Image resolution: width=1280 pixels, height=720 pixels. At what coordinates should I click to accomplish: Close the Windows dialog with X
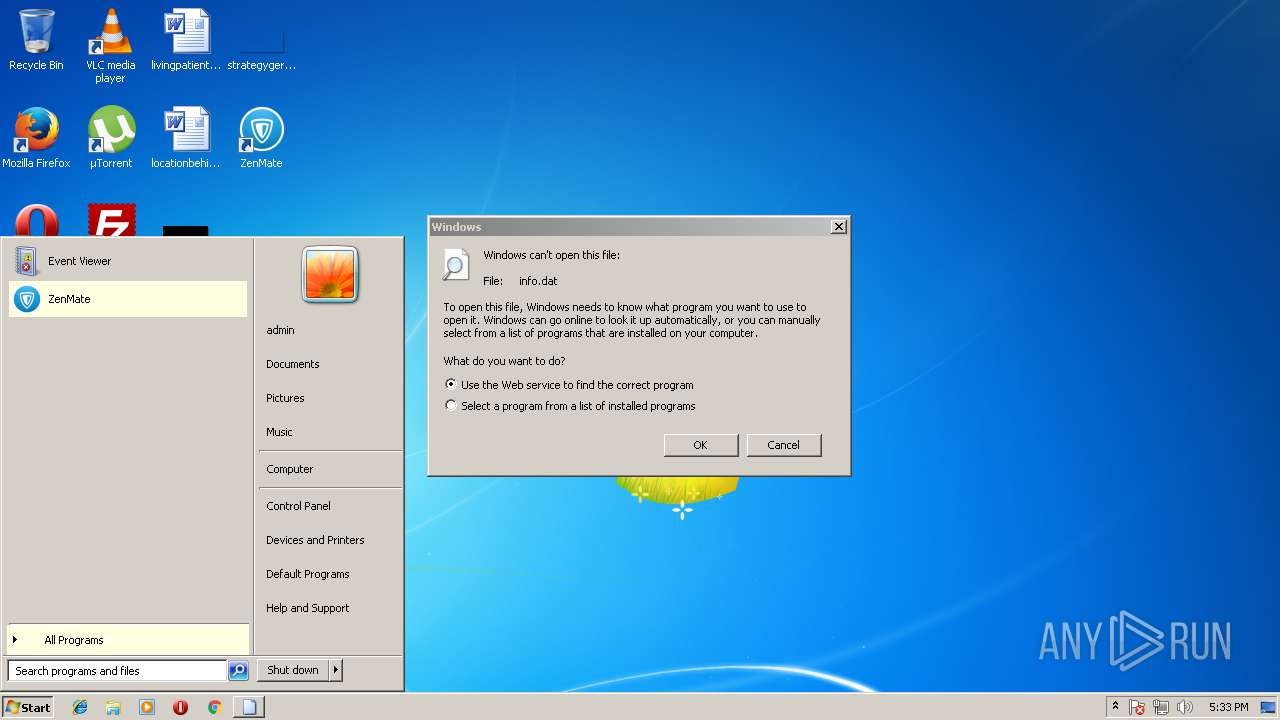(x=839, y=227)
